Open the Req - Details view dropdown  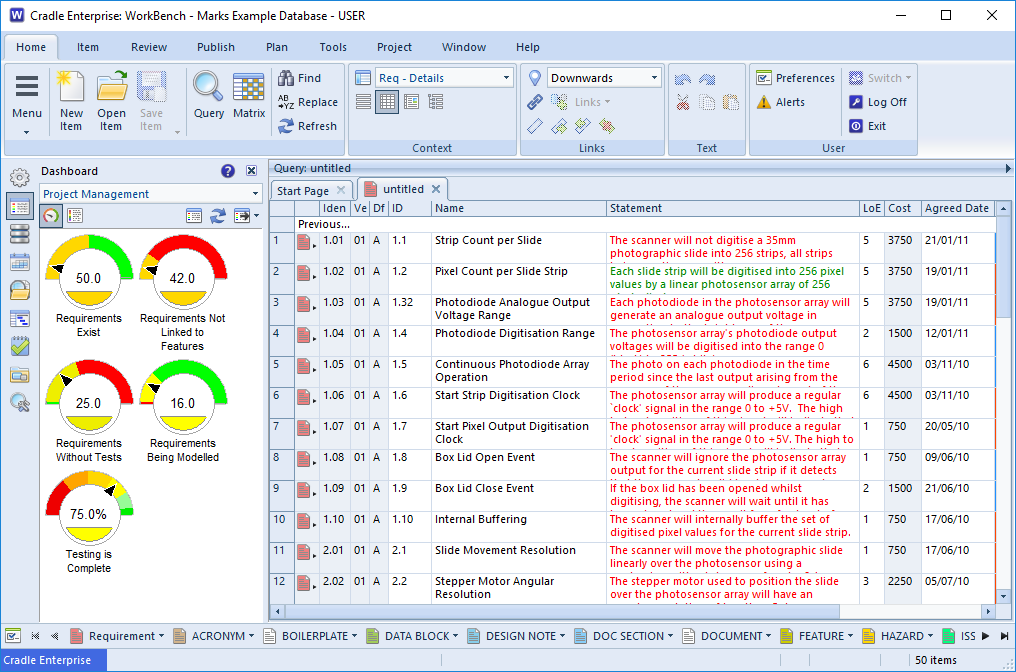click(506, 78)
